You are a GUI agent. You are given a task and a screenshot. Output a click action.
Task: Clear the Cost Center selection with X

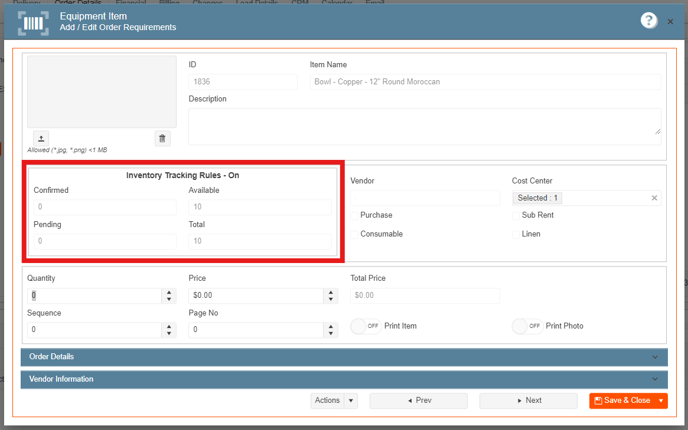654,198
